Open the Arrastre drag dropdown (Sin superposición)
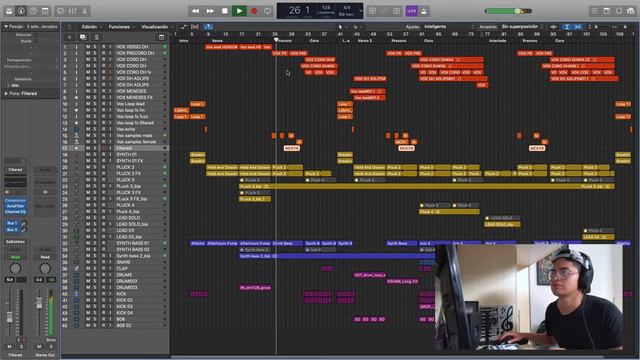The height and width of the screenshot is (360, 640). pyautogui.click(x=522, y=27)
